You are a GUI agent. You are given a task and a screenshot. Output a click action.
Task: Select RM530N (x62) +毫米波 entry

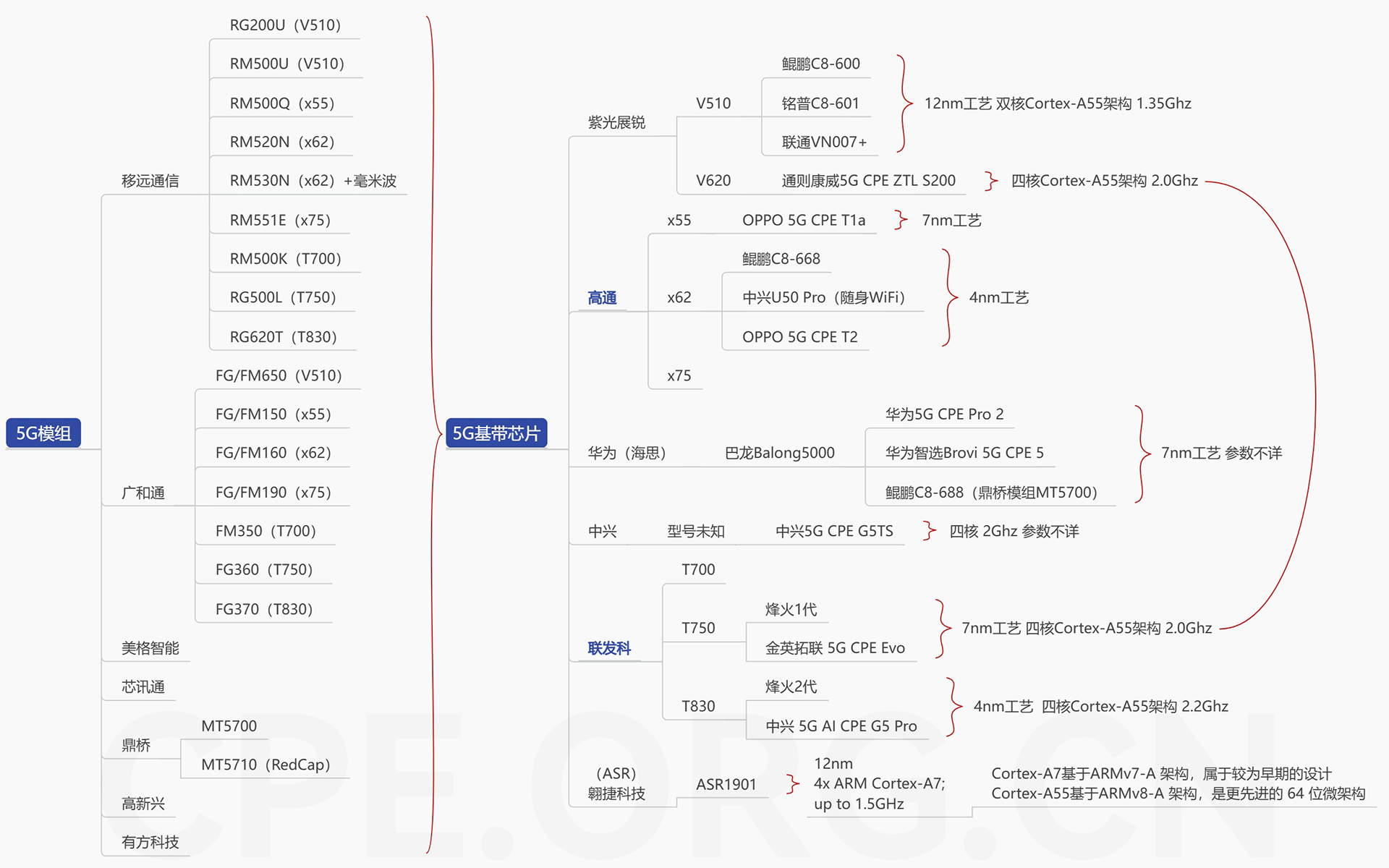click(x=313, y=181)
